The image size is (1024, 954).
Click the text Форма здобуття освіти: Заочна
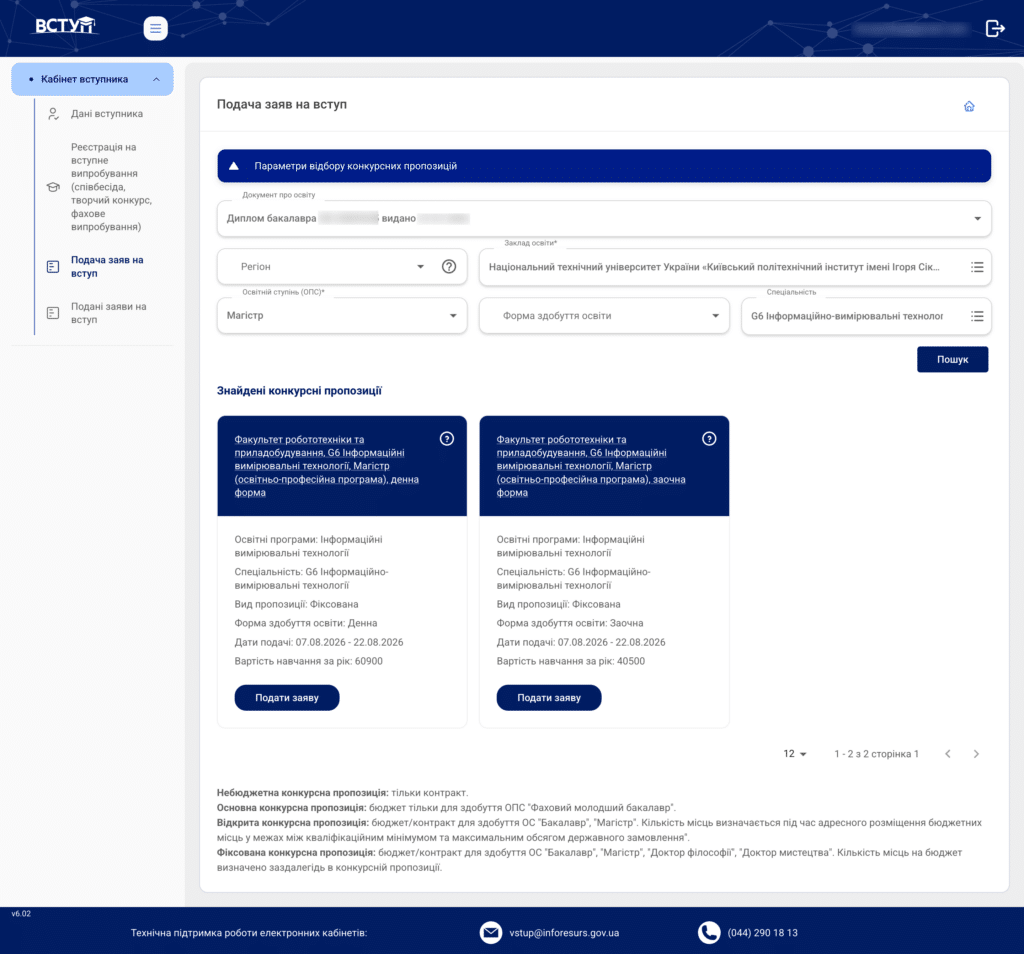point(569,623)
